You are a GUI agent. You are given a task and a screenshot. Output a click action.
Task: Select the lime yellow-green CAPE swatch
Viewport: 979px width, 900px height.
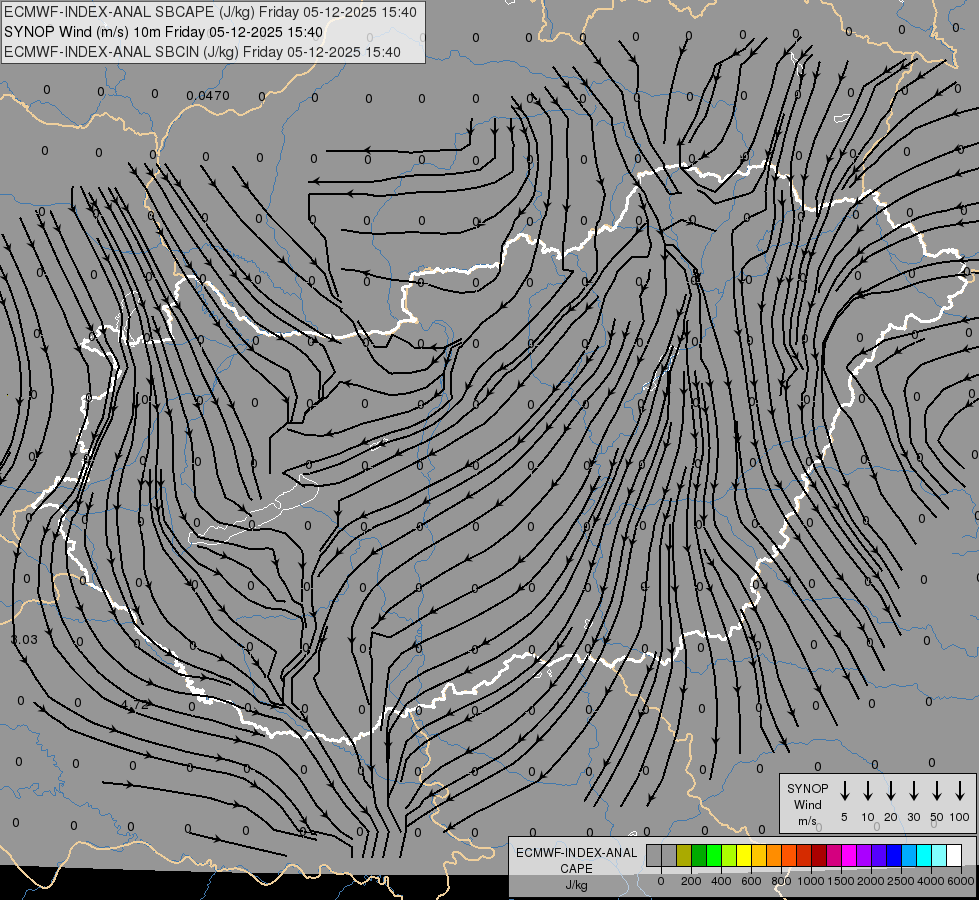pyautogui.click(x=729, y=855)
